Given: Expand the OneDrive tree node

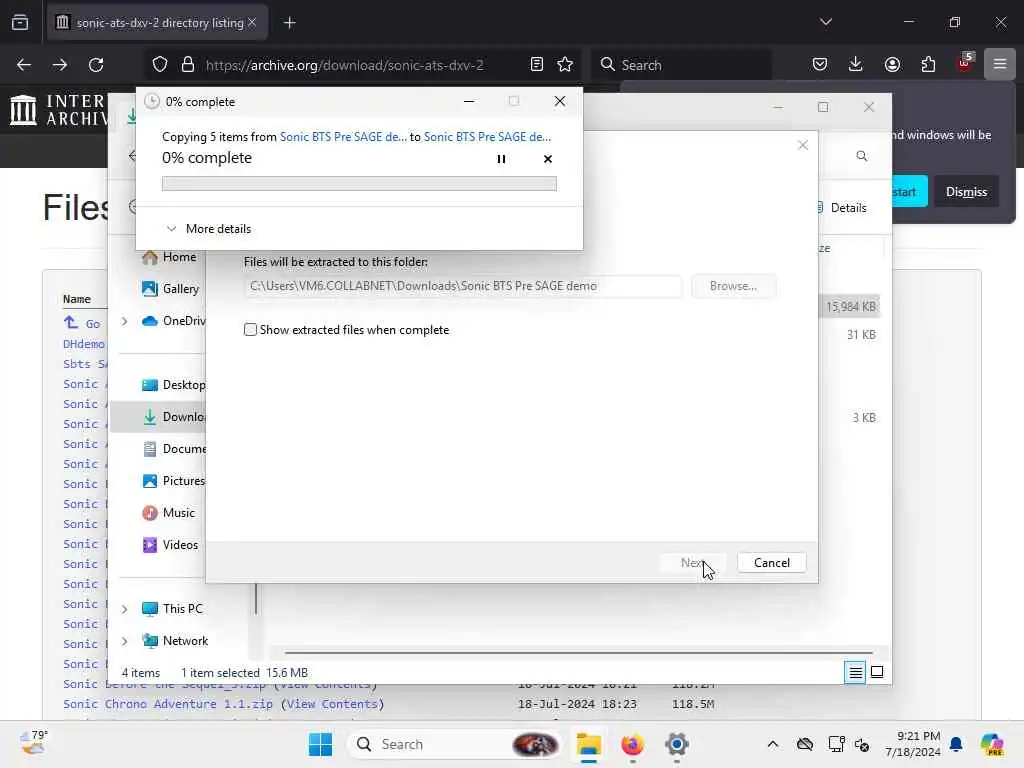Looking at the screenshot, I should click(x=125, y=321).
